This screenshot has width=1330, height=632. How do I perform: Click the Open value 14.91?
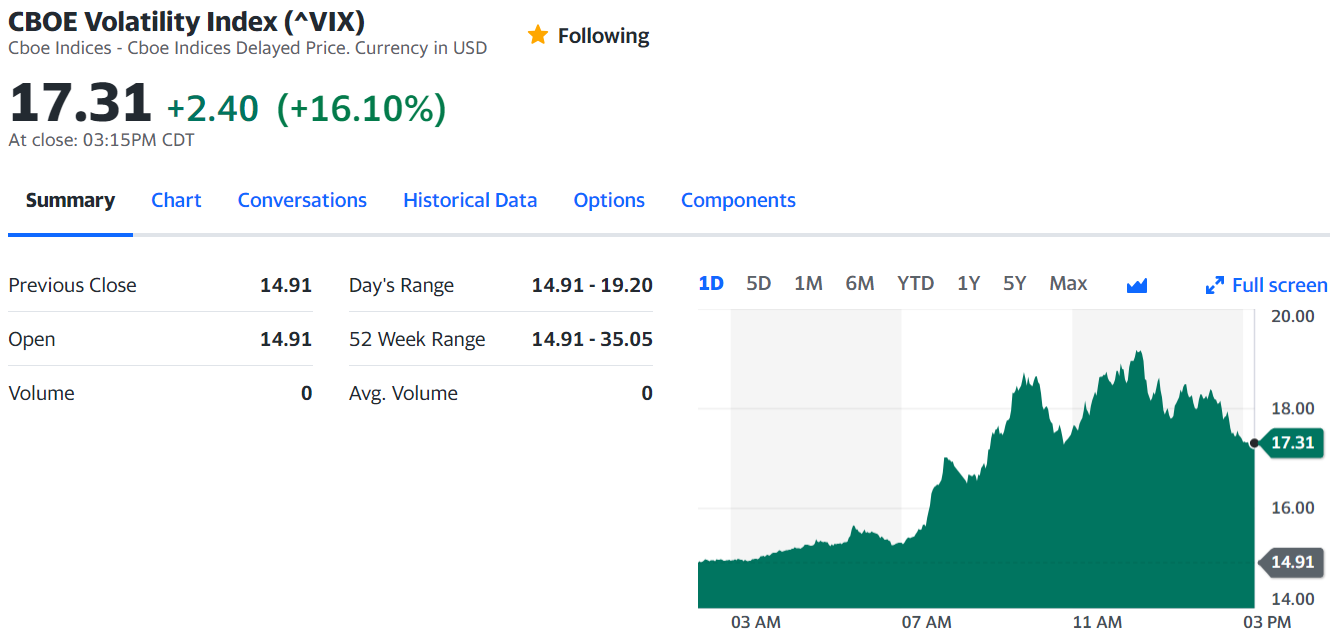pos(286,339)
